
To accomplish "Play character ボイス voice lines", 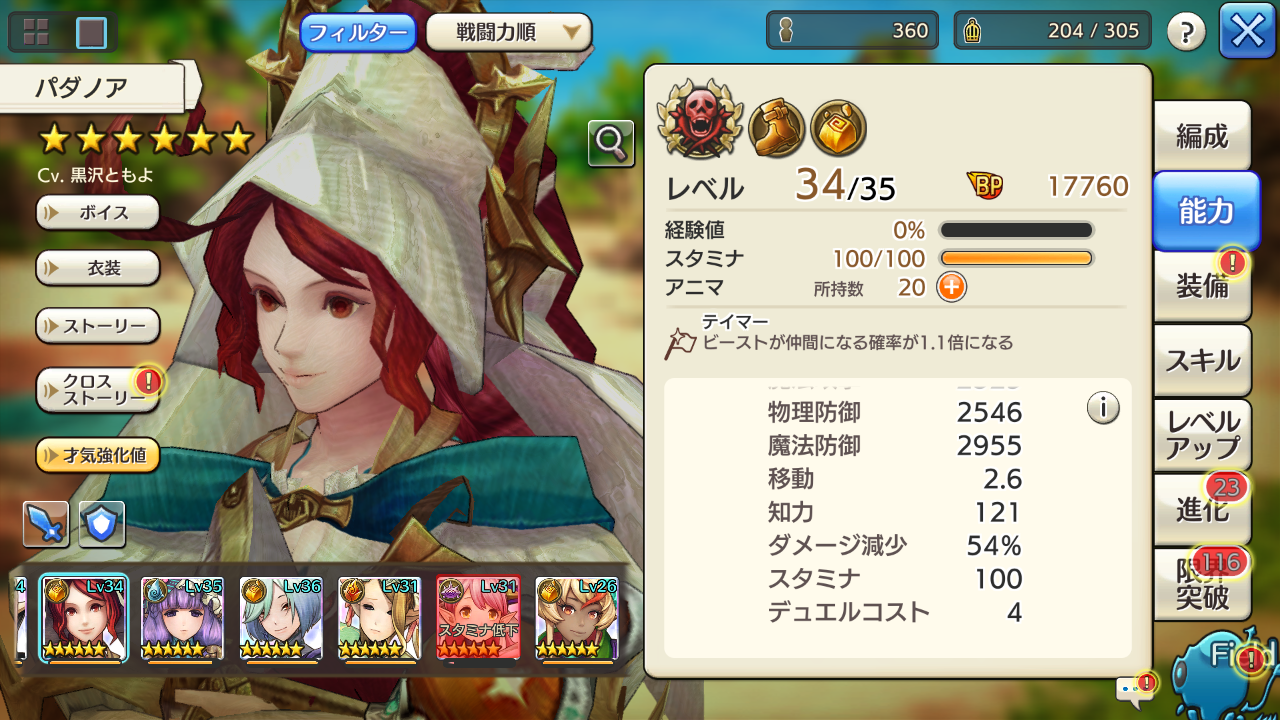I will click(x=98, y=212).
